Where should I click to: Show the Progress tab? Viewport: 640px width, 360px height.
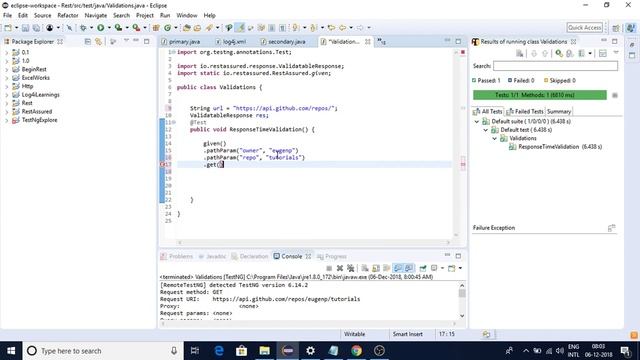click(x=332, y=256)
